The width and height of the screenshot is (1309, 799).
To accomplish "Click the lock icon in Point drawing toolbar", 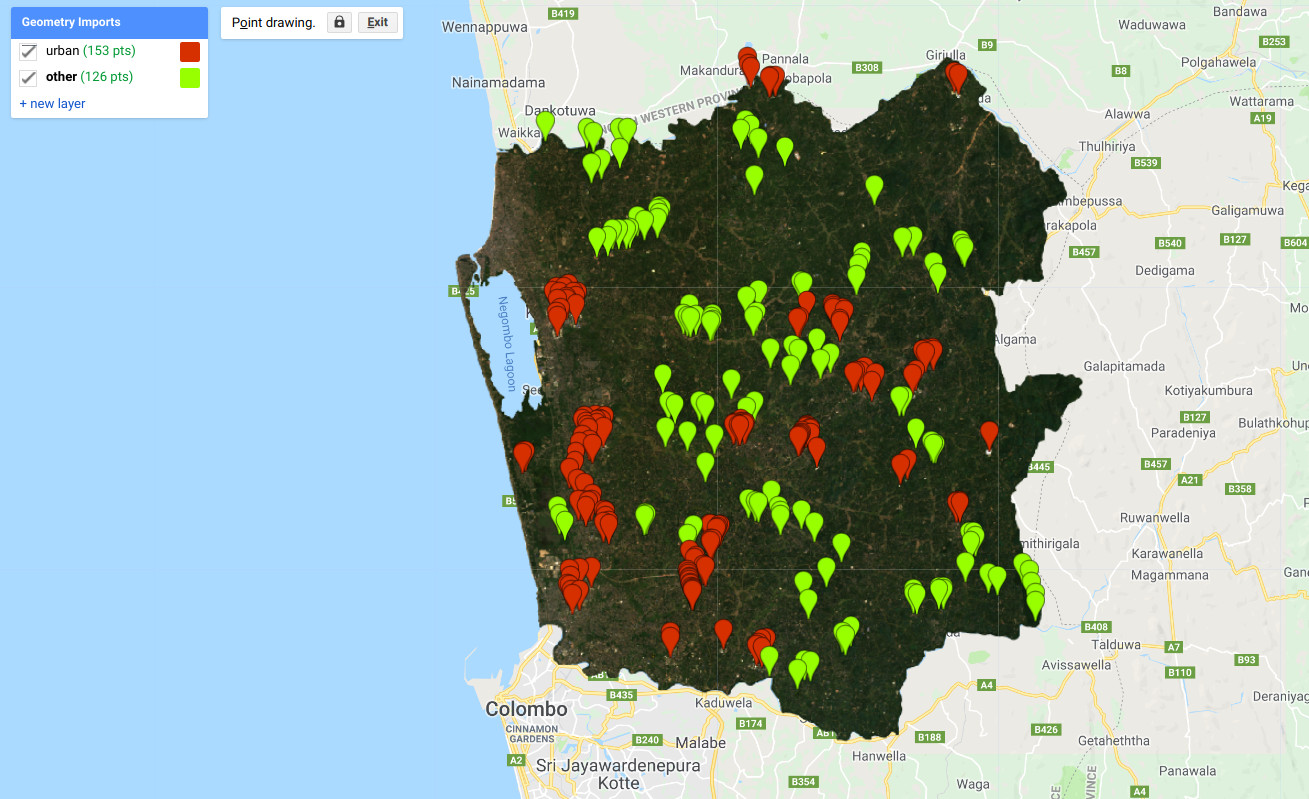I will coord(338,22).
